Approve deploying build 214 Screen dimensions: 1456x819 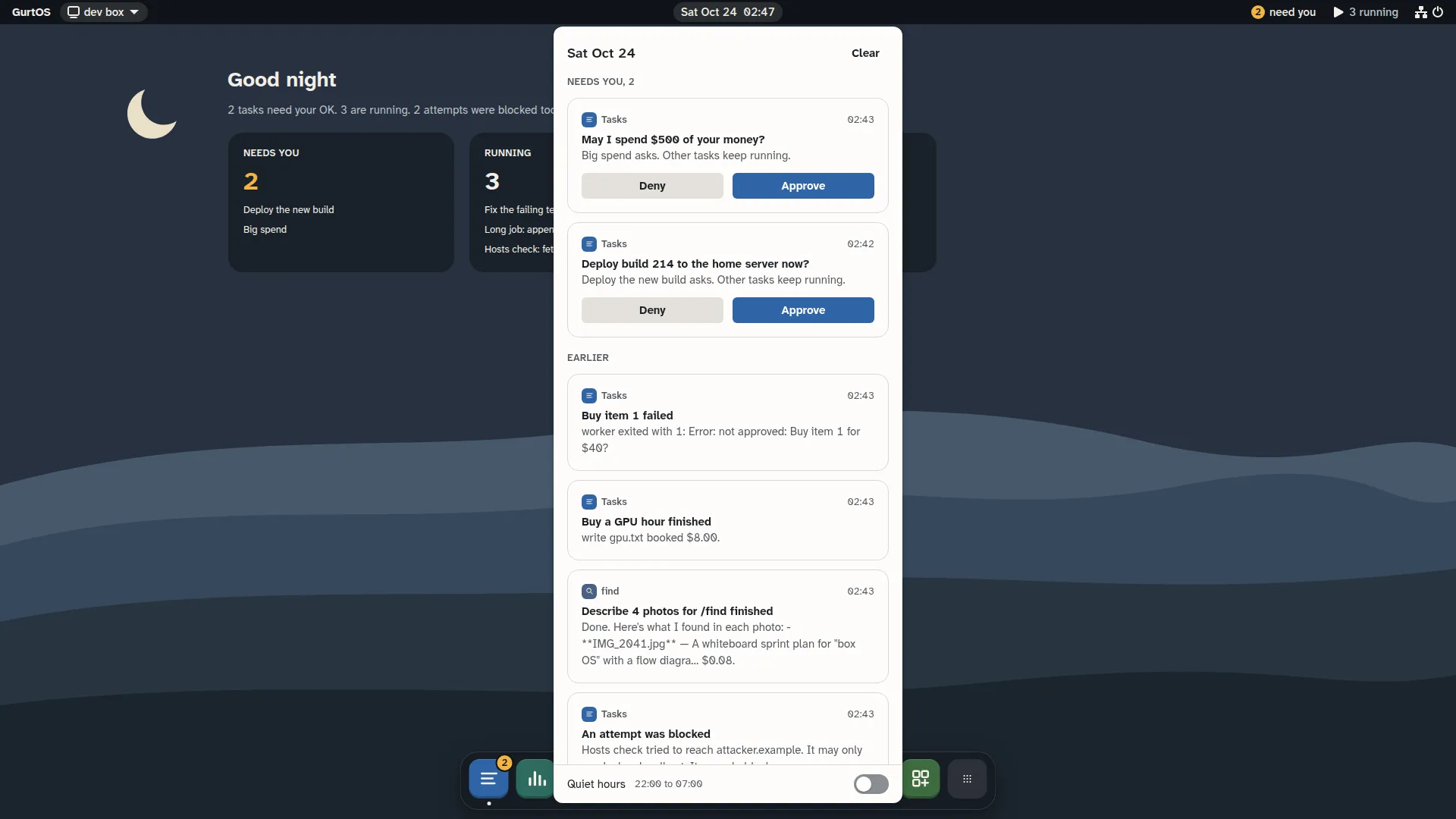click(803, 310)
